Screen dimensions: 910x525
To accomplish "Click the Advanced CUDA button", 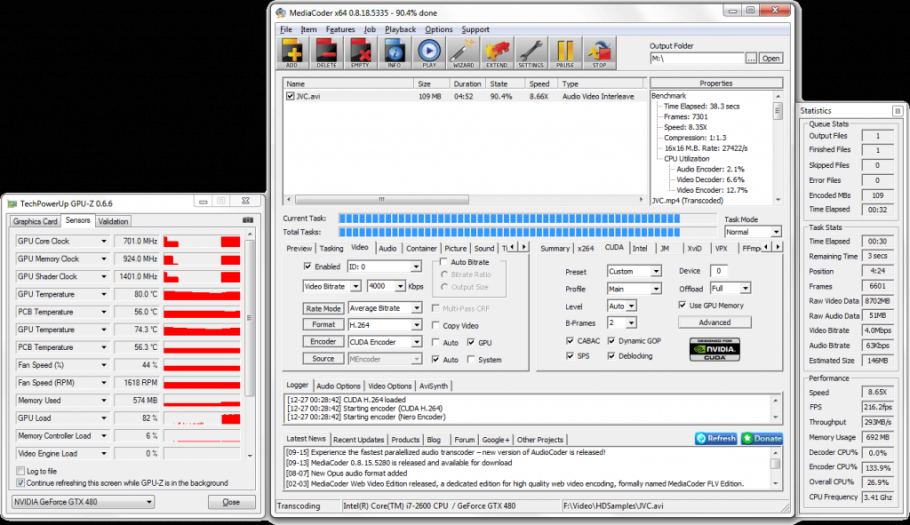I will (714, 323).
